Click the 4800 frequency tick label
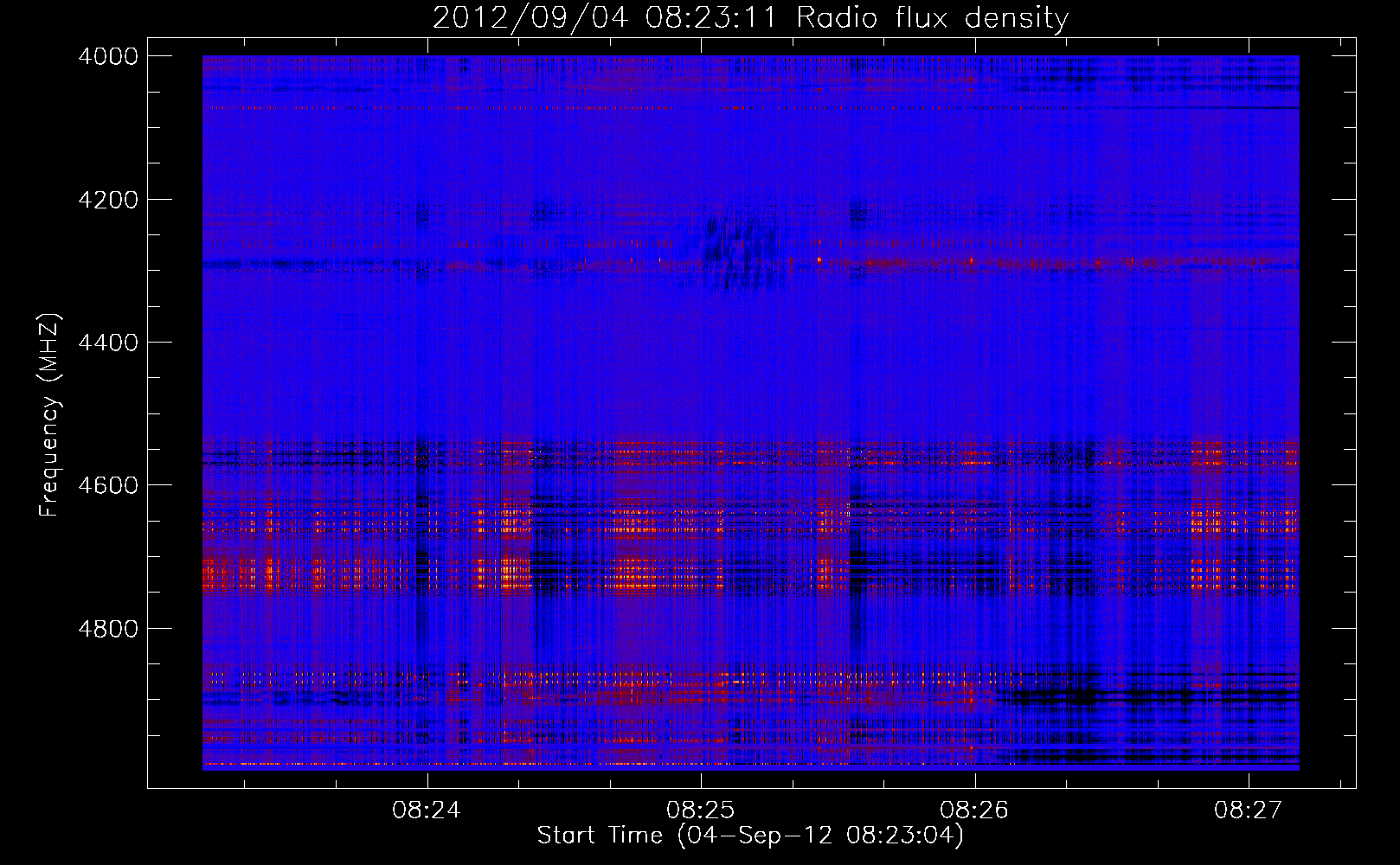Viewport: 1400px width, 865px height. tap(108, 628)
